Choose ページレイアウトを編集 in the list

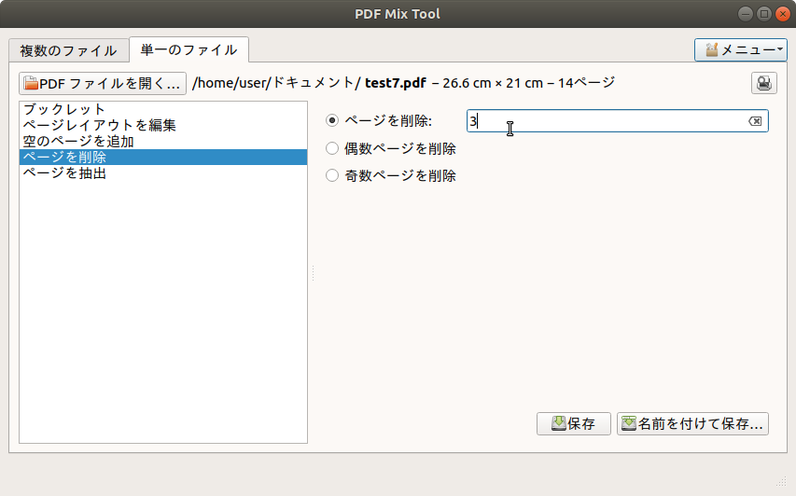pyautogui.click(x=163, y=125)
